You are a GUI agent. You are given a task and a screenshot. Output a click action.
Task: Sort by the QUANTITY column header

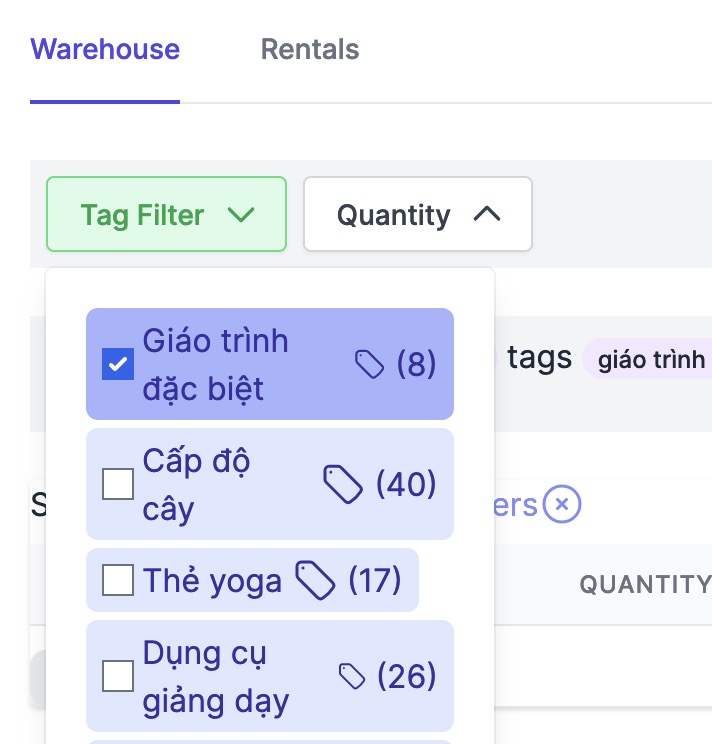(x=645, y=585)
